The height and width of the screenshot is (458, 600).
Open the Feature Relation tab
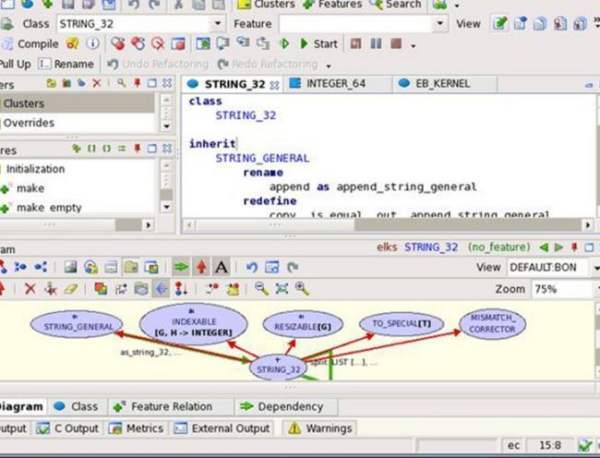(171, 407)
